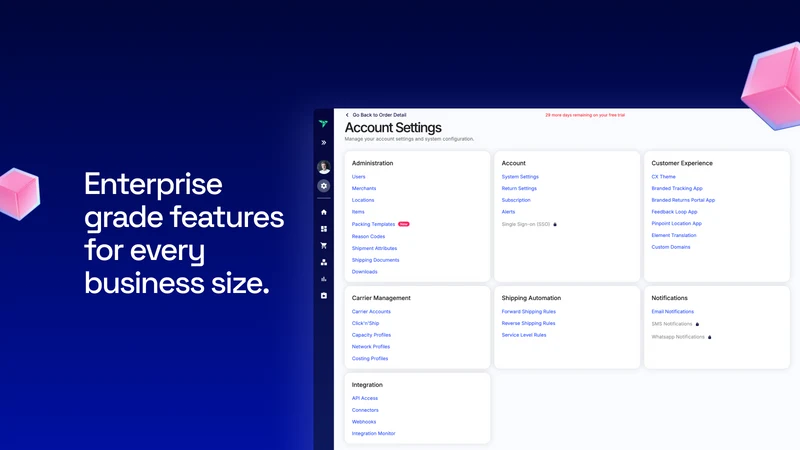Go to Home via house icon
The image size is (800, 450).
323,212
